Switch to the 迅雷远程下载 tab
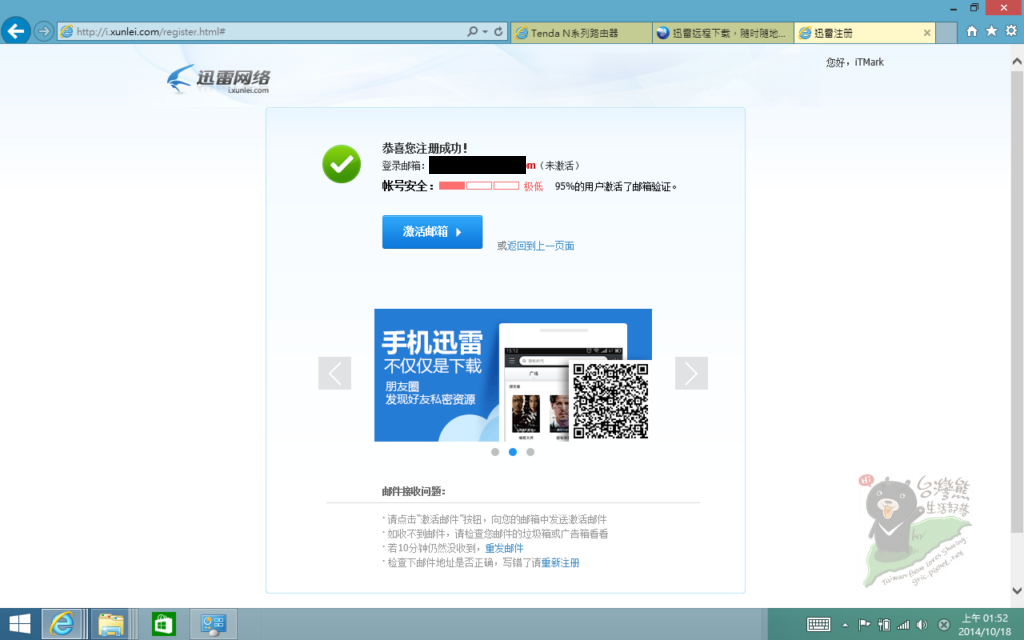 723,33
